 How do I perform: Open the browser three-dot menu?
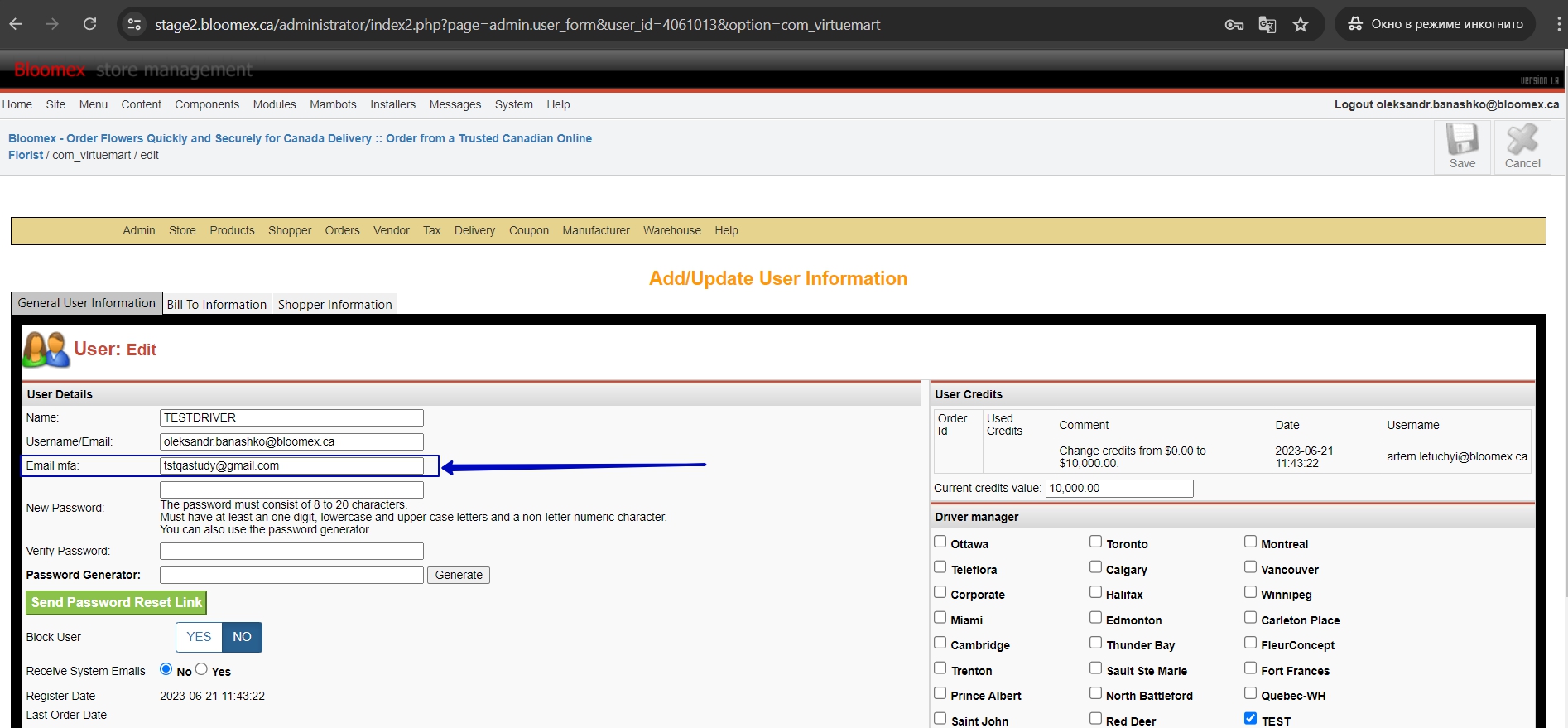click(1559, 24)
